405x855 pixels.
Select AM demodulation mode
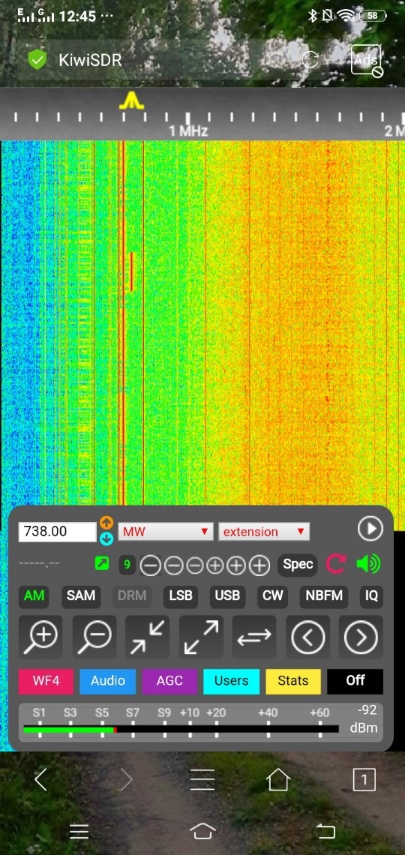click(34, 595)
